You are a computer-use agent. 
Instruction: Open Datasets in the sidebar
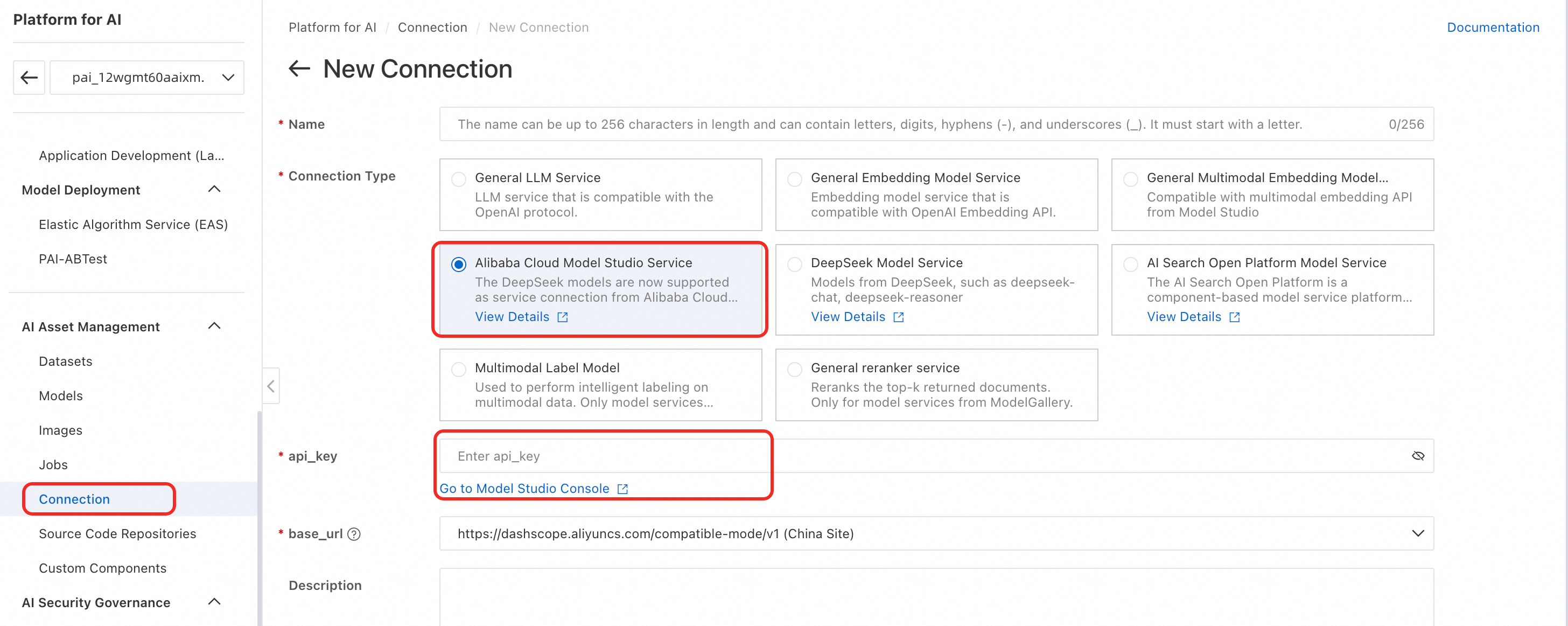pos(66,361)
